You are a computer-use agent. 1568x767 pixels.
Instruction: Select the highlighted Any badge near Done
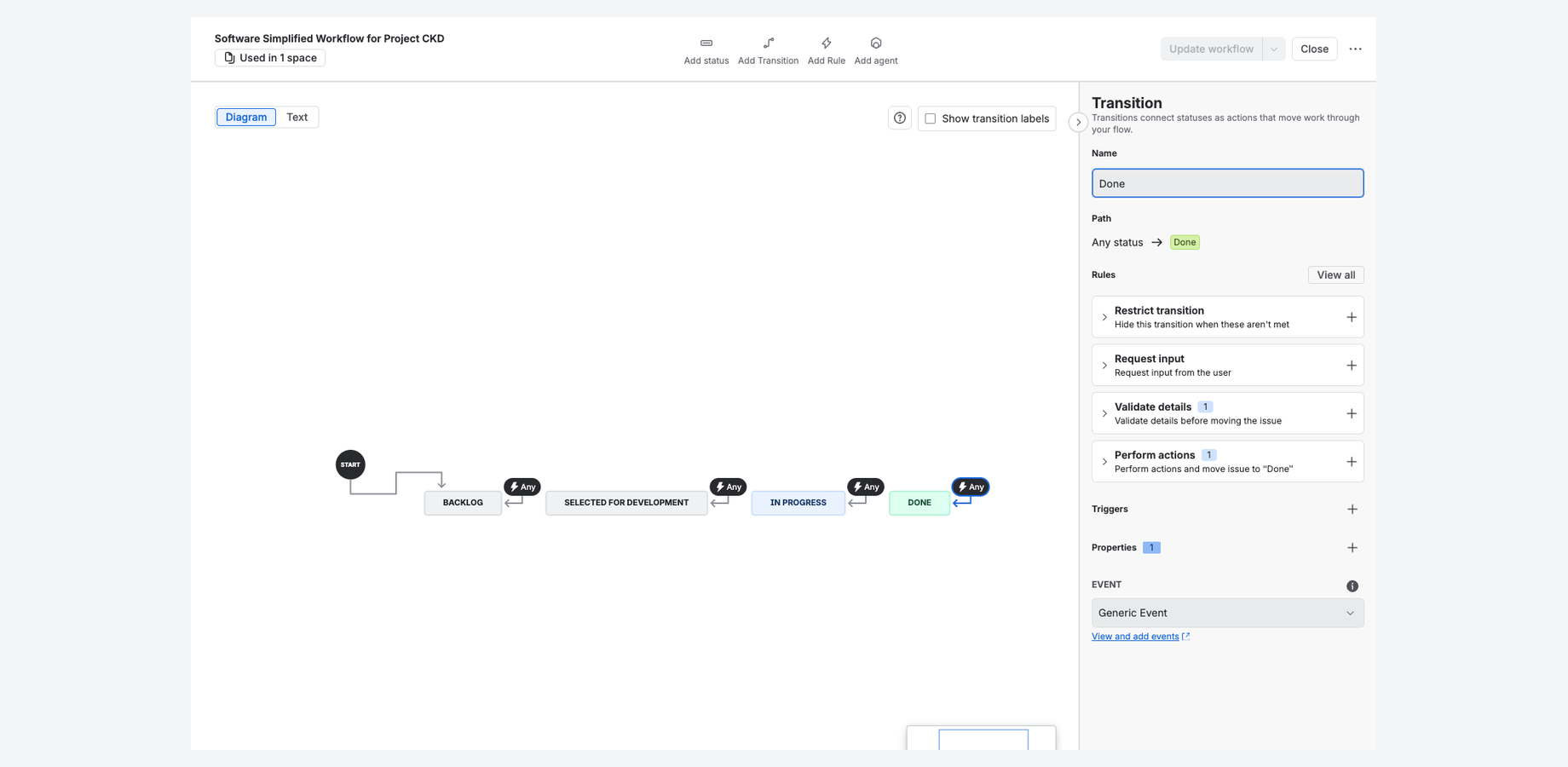tap(971, 487)
